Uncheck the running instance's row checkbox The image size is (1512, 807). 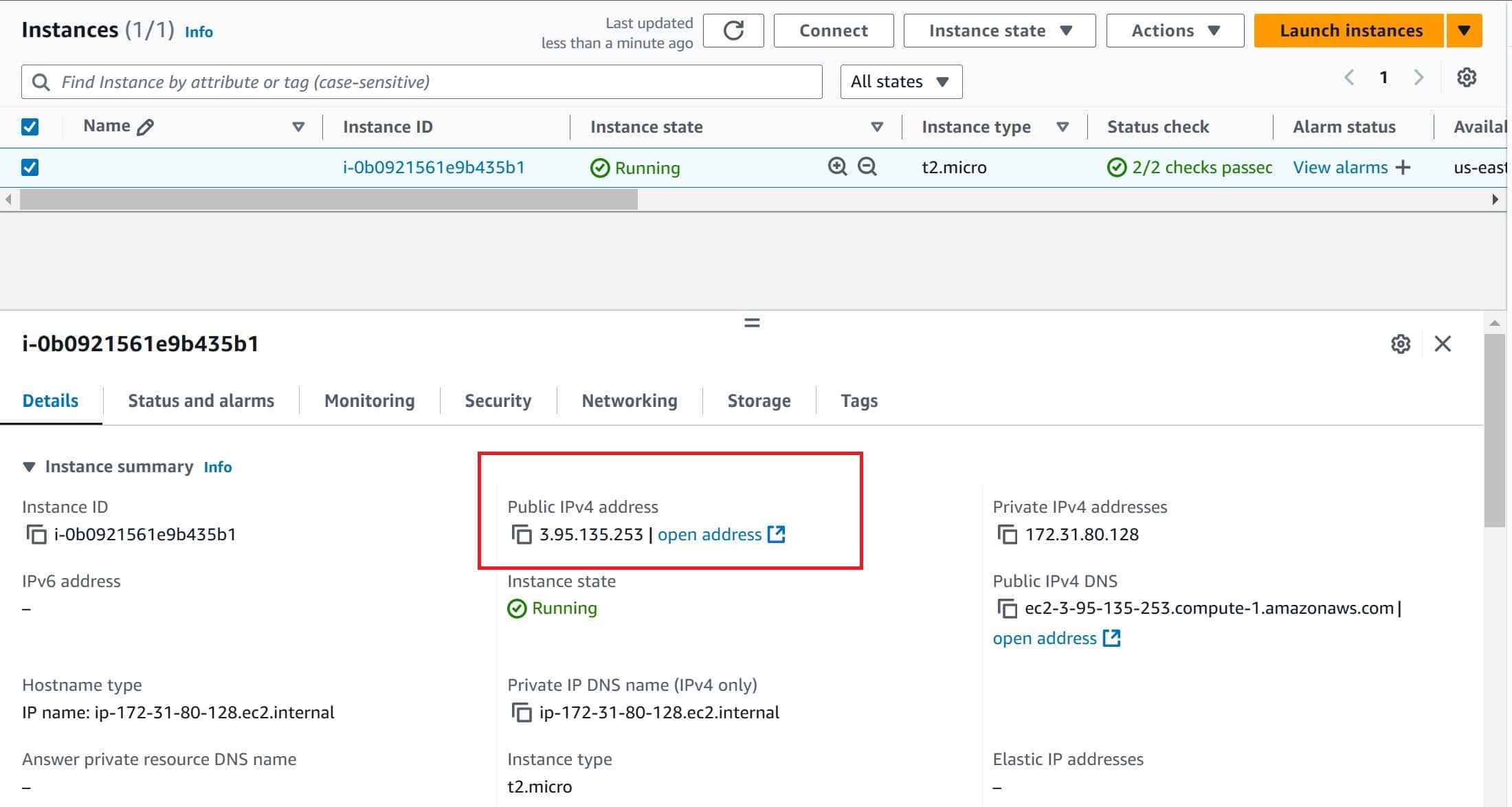(x=30, y=167)
